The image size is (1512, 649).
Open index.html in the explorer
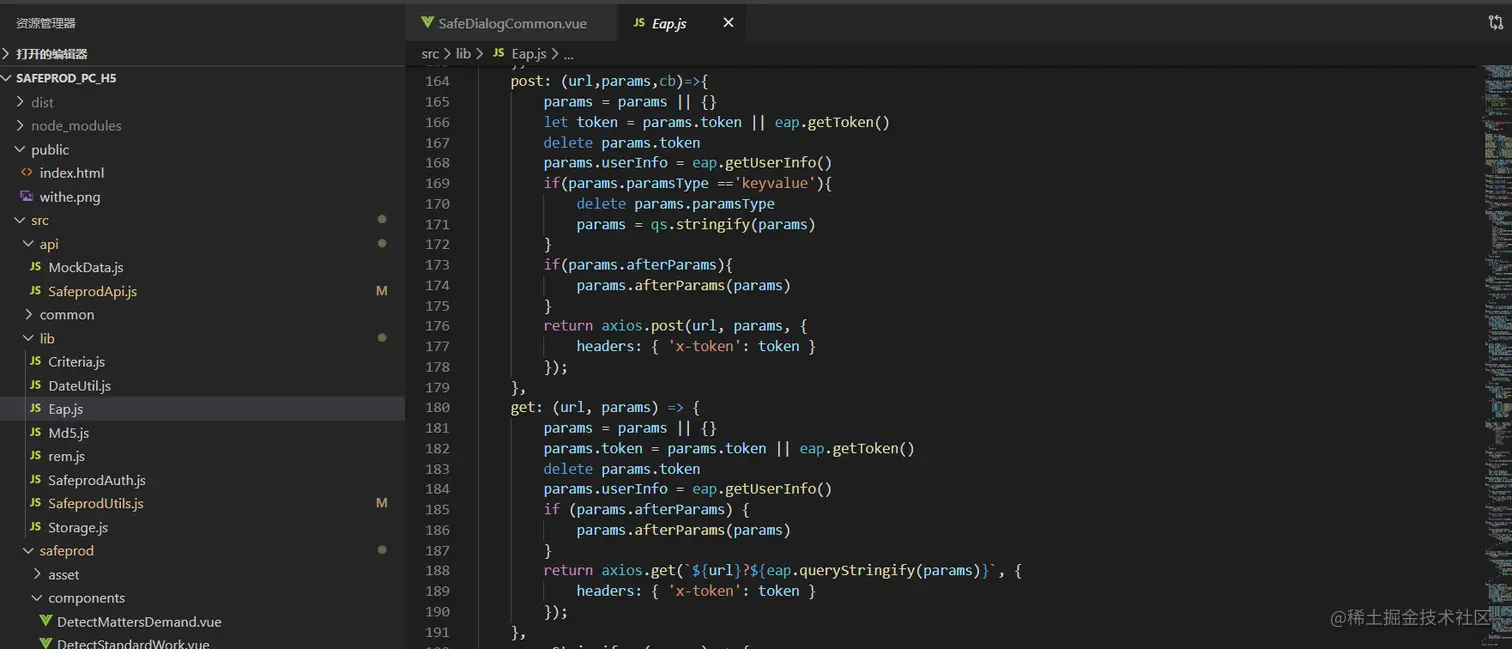pos(202,173)
